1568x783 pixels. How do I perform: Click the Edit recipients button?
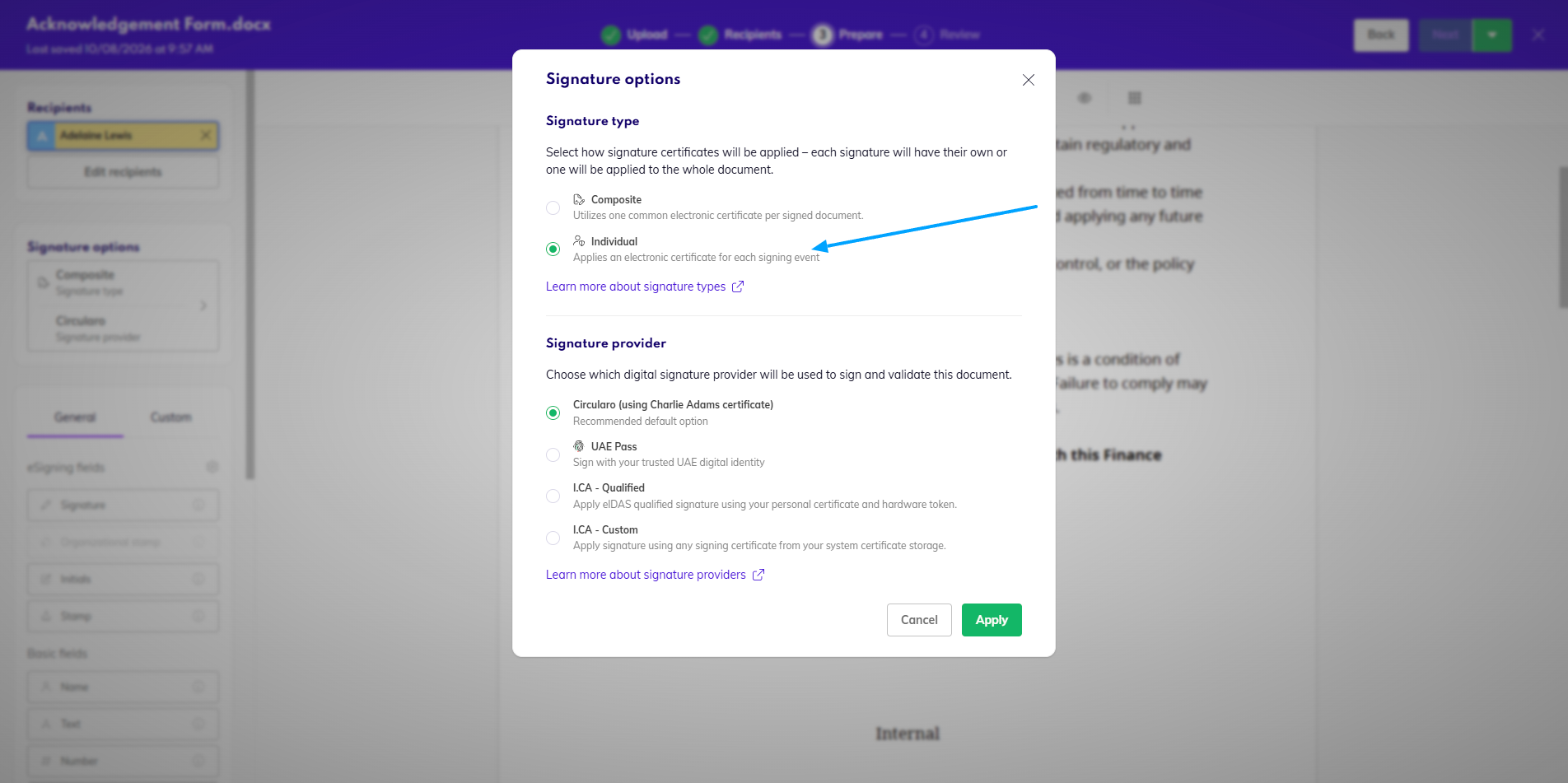(x=123, y=172)
